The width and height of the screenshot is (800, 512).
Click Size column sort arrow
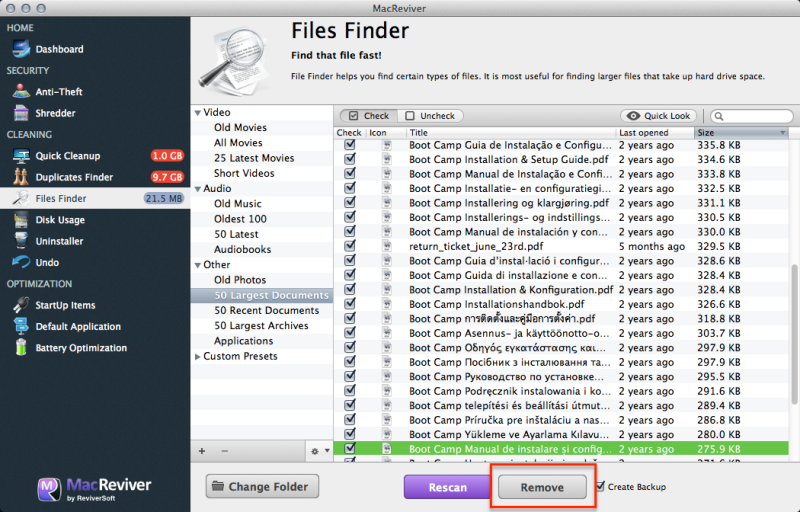tap(782, 133)
